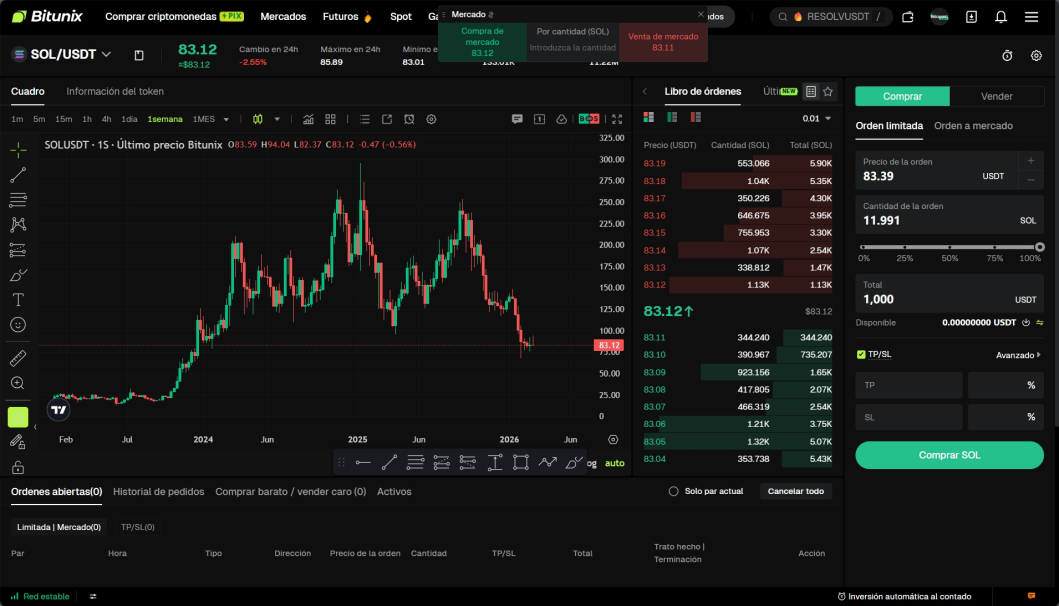The height and width of the screenshot is (606, 1059).
Task: Toggle fullscreen chart view
Action: point(617,119)
